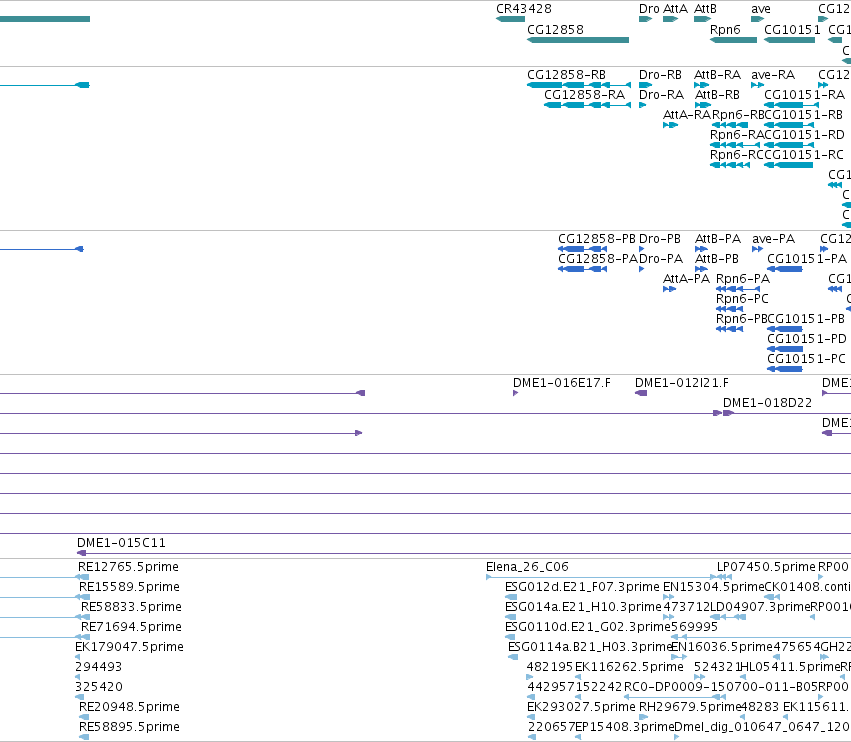Click EST LP07450.5prime
The image size is (851, 742).
pyautogui.click(x=766, y=567)
